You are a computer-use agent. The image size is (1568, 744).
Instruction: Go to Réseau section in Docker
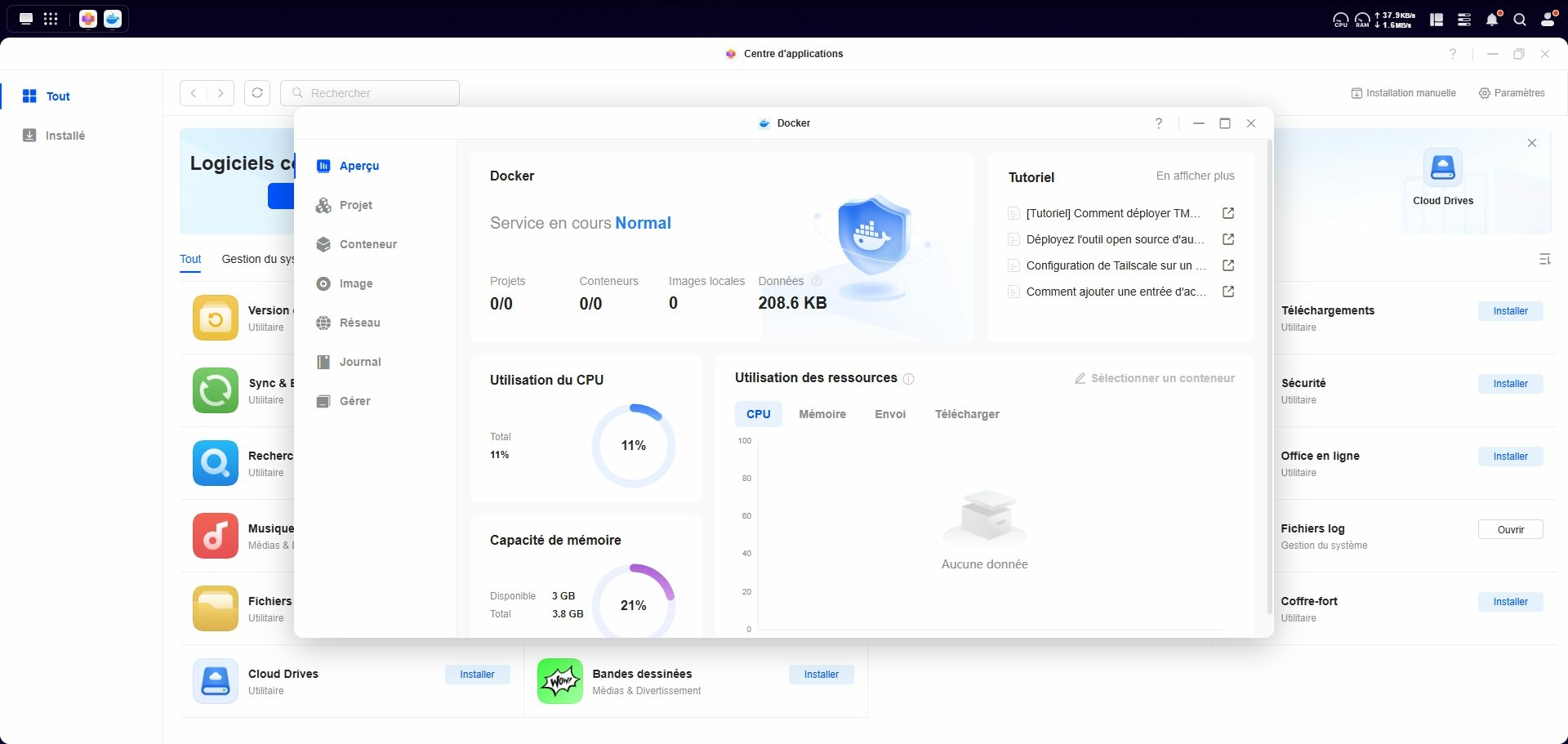tap(359, 323)
